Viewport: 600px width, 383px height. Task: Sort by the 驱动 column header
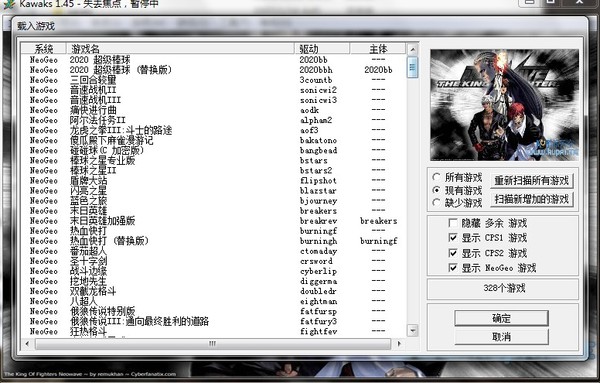point(322,49)
